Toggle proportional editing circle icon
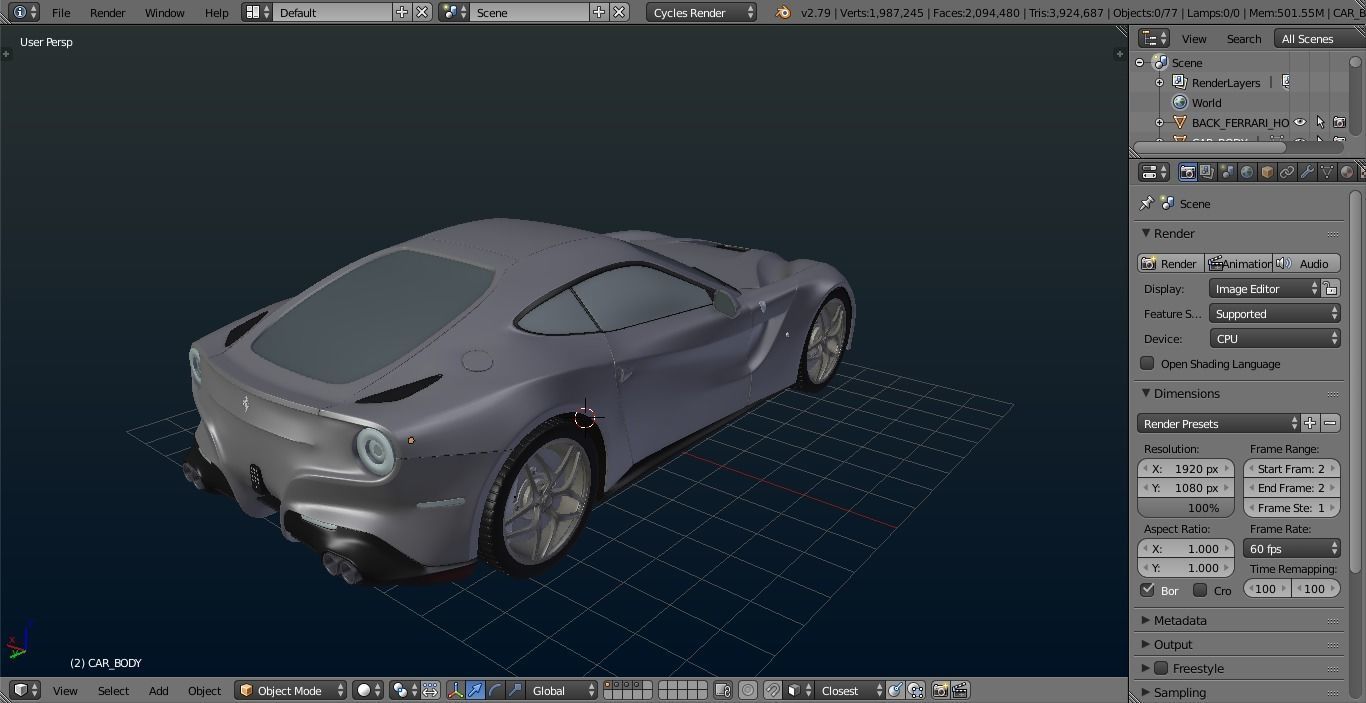This screenshot has width=1366, height=703. click(x=748, y=690)
